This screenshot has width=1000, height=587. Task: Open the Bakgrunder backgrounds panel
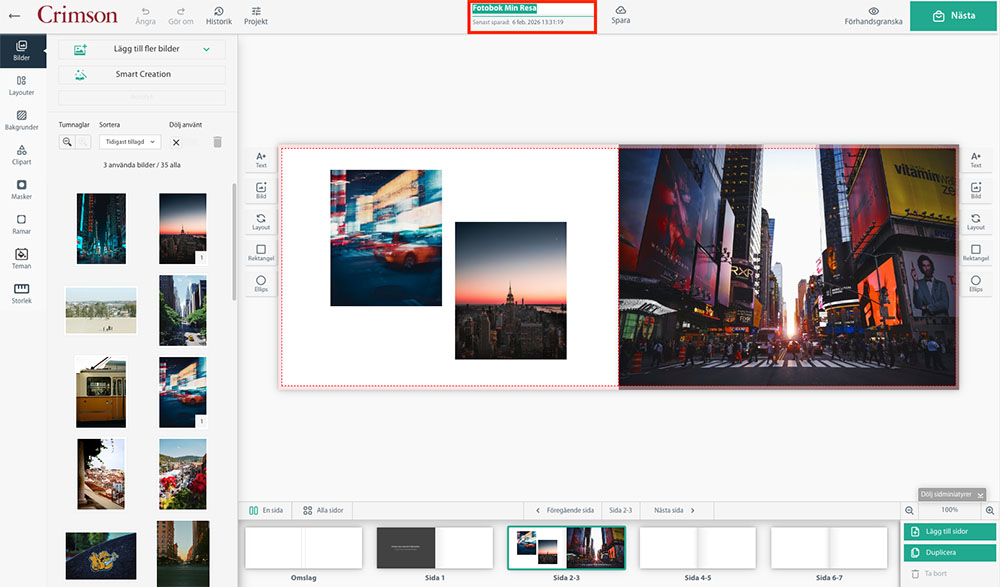pyautogui.click(x=21, y=120)
